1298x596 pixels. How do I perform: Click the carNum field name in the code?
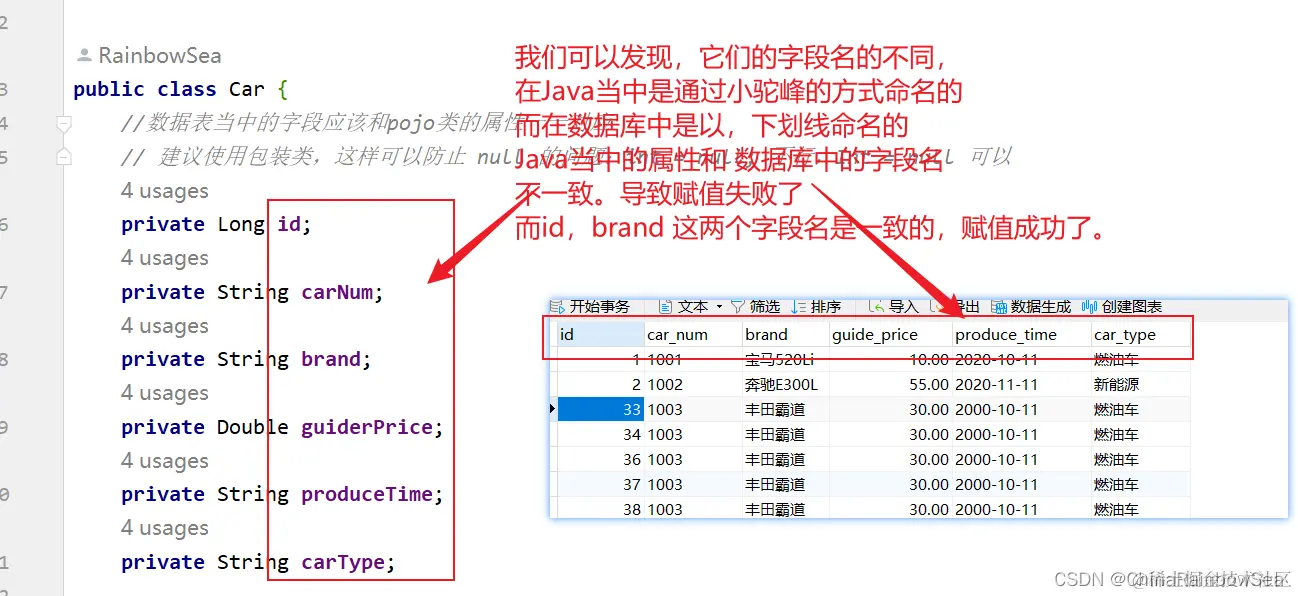pos(337,292)
